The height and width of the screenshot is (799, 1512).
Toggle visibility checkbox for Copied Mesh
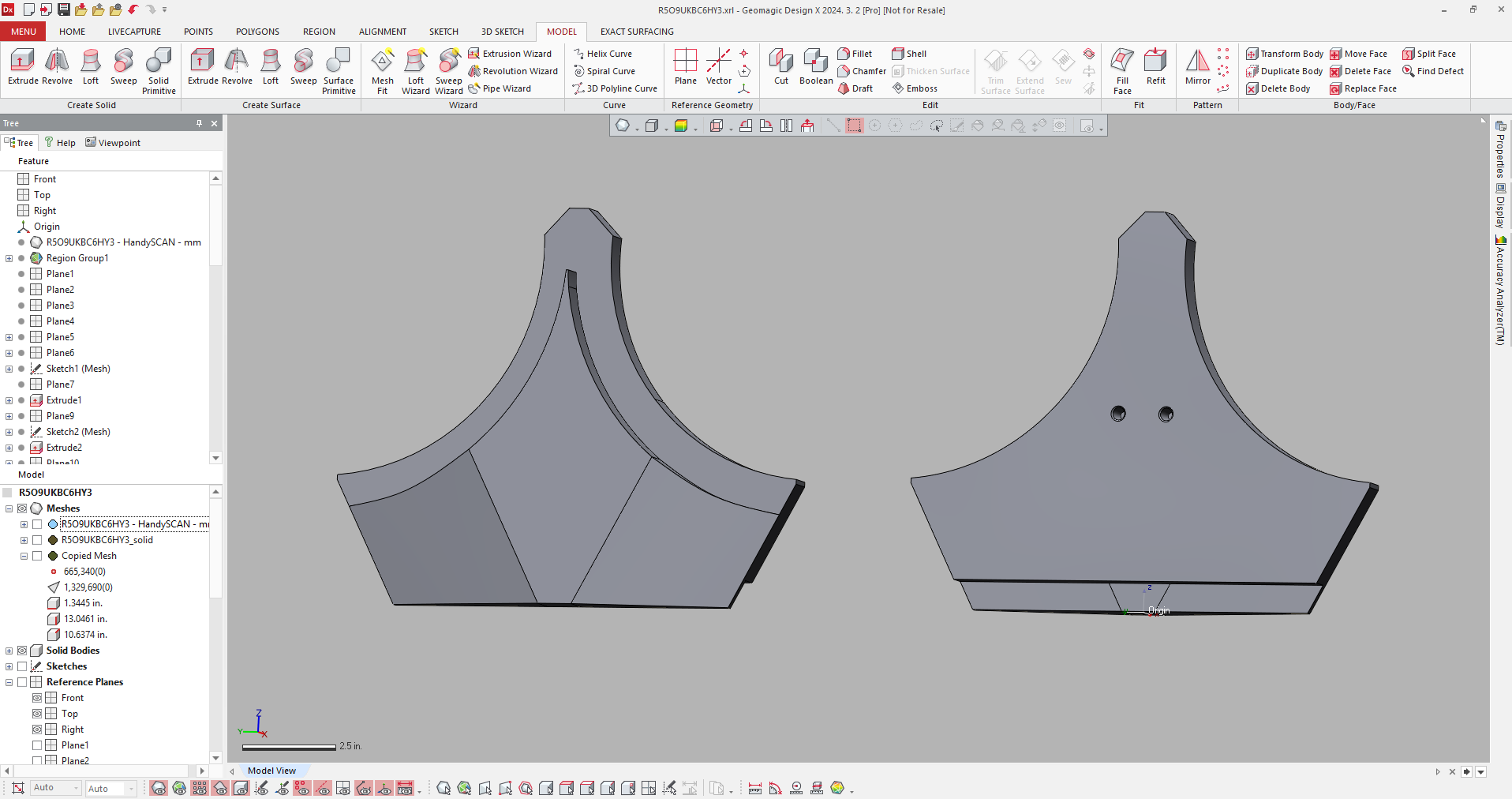[37, 556]
